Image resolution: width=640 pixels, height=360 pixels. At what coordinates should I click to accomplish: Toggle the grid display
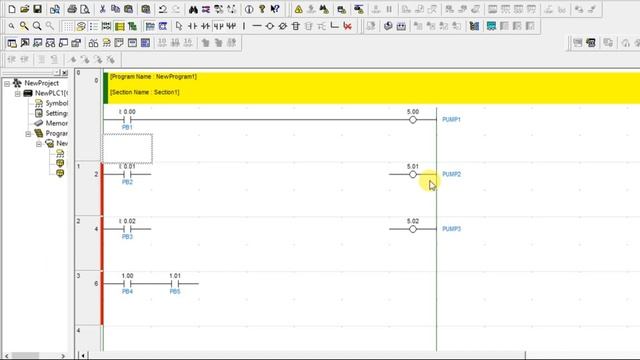pos(68,26)
